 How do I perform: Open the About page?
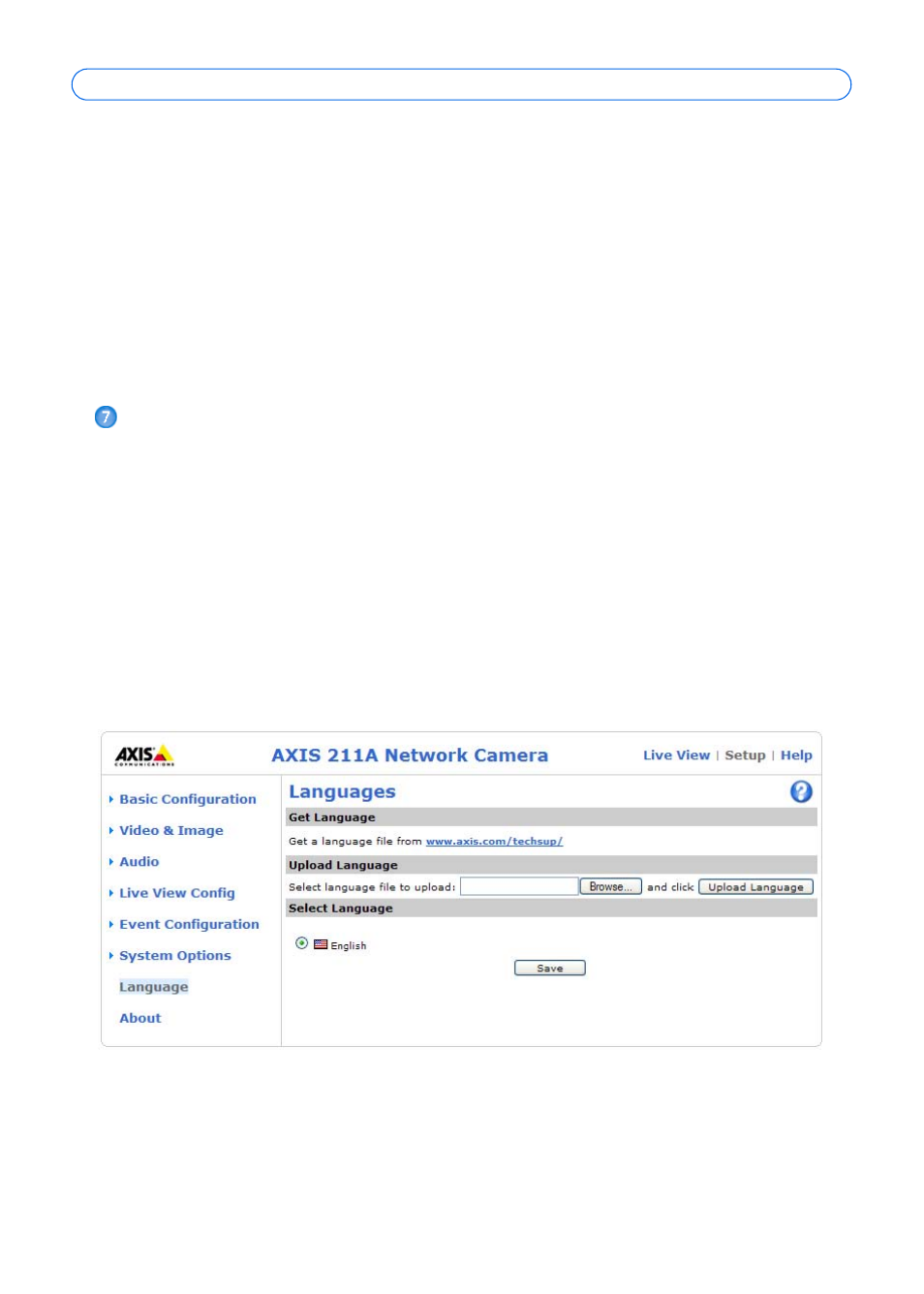pyautogui.click(x=140, y=1018)
